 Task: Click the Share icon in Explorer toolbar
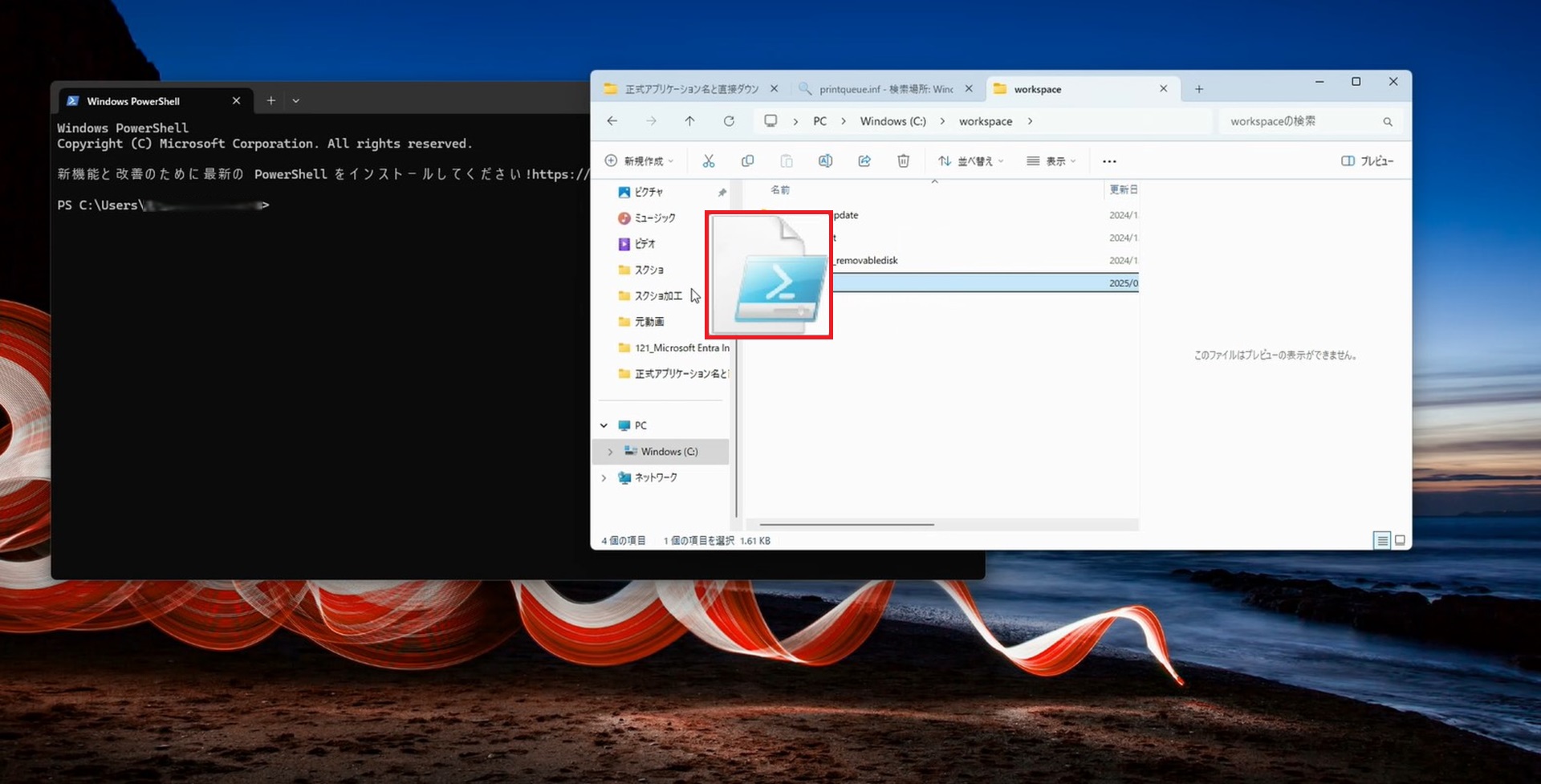click(x=864, y=161)
